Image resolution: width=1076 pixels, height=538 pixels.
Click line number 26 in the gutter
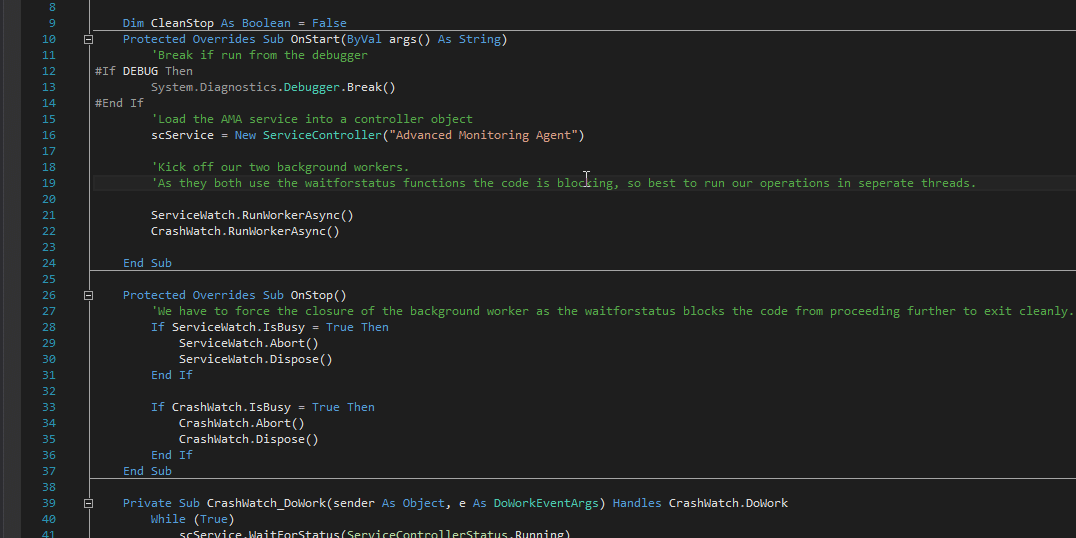(49, 295)
